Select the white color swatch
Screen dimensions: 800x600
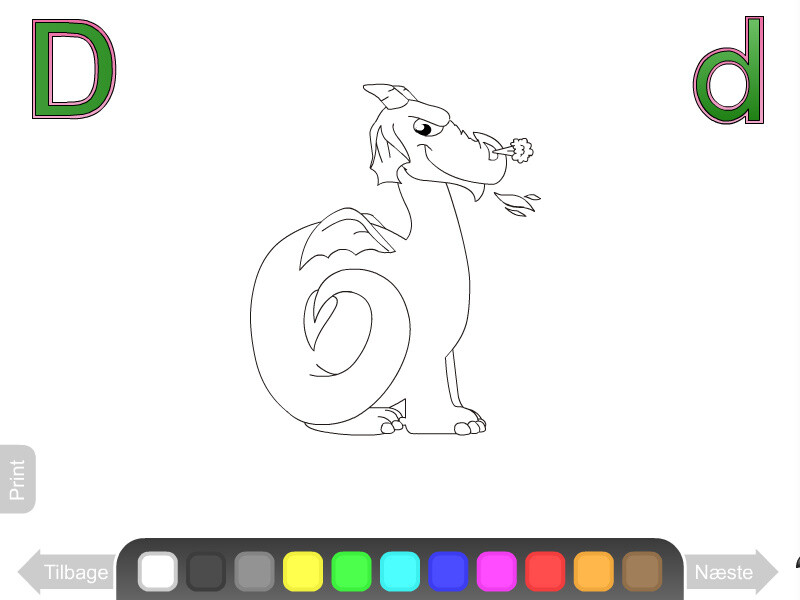coord(158,571)
